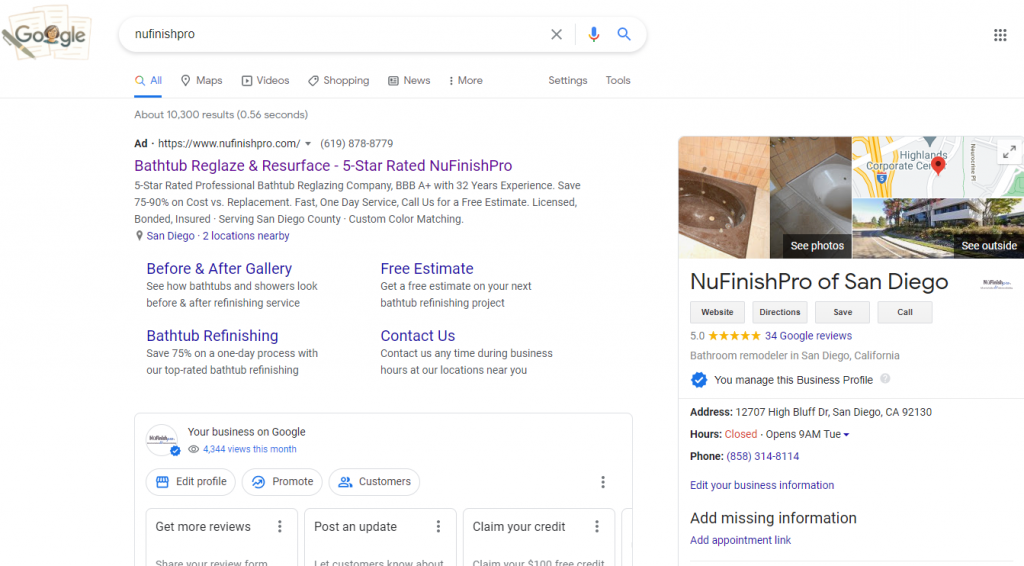Image resolution: width=1024 pixels, height=566 pixels.
Task: Click the Edit profile button
Action: click(x=191, y=482)
